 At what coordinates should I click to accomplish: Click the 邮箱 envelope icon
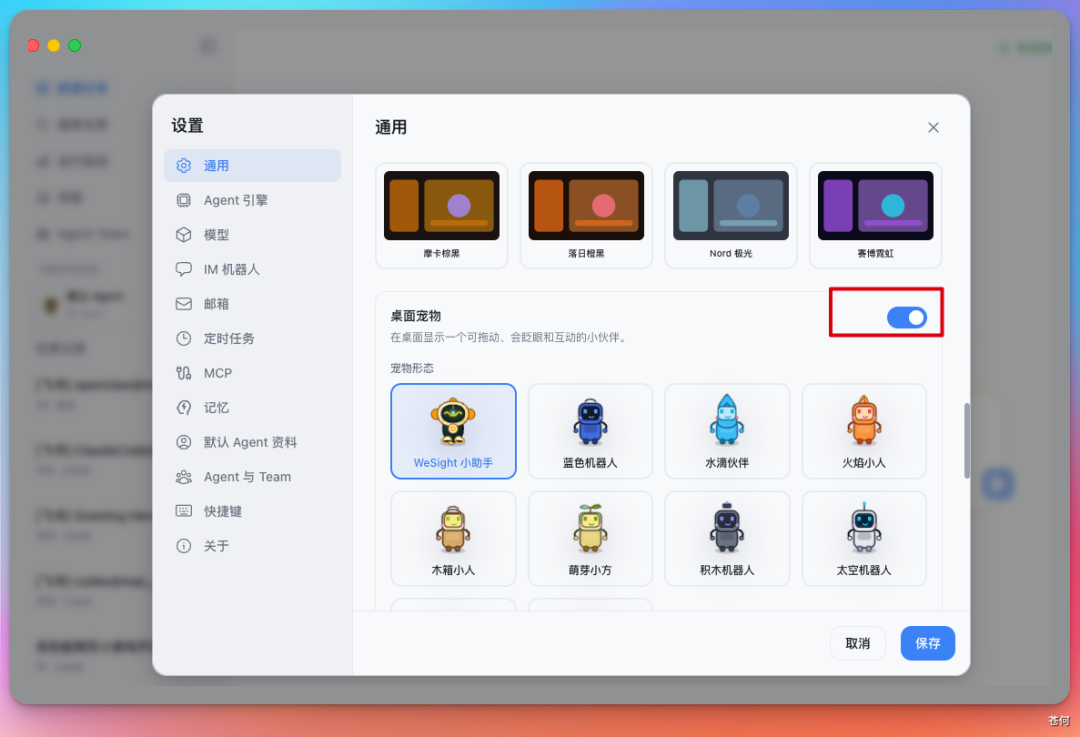pos(183,304)
